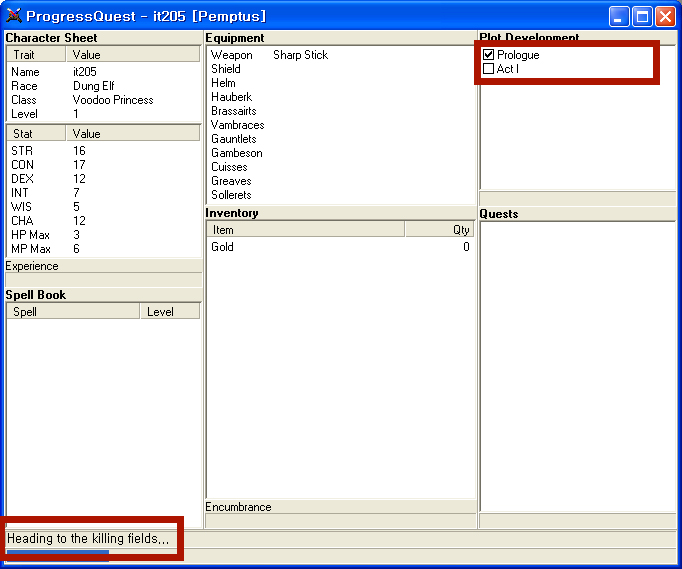
Task: Click the Encumbrance progress bar
Action: 341,521
